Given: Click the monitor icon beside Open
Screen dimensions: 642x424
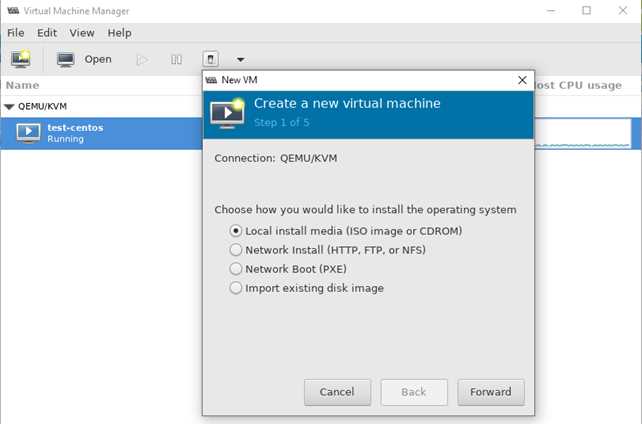Looking at the screenshot, I should (66, 59).
